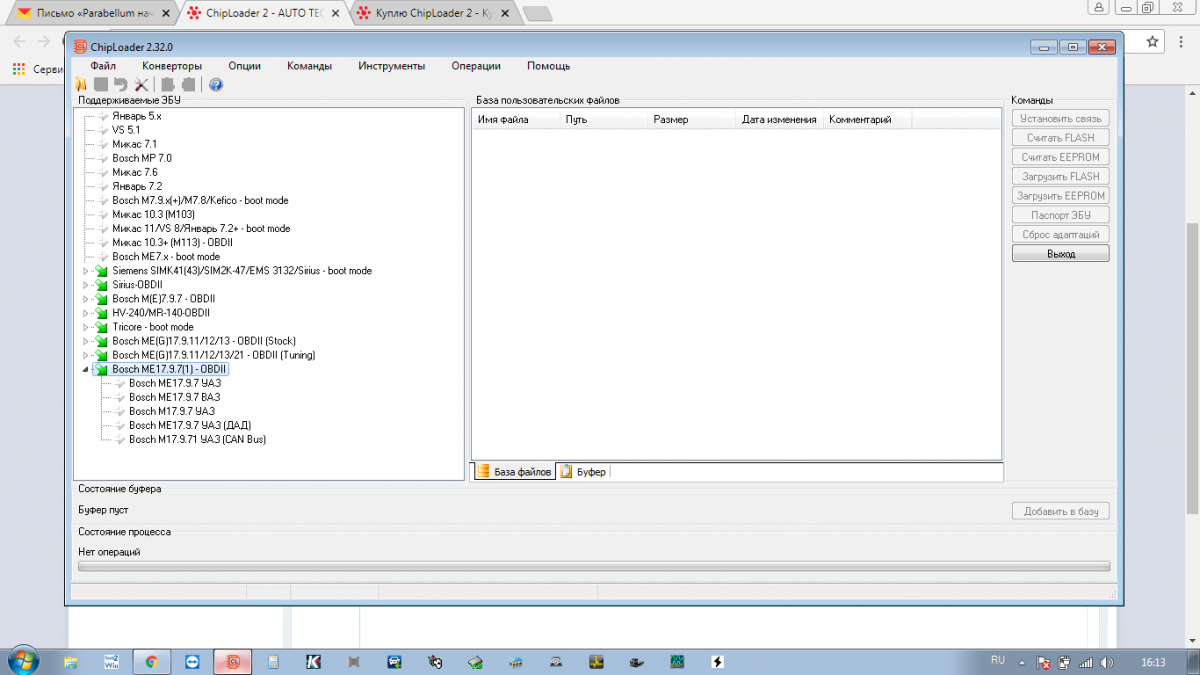The image size is (1200, 675).
Task: Select Bosch MP 7.0 in the tree
Action: pyautogui.click(x=142, y=158)
